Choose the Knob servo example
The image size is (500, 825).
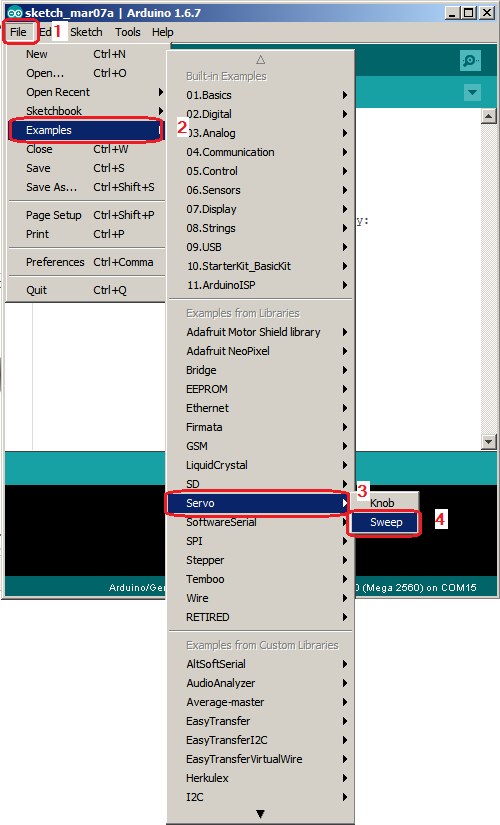point(385,503)
